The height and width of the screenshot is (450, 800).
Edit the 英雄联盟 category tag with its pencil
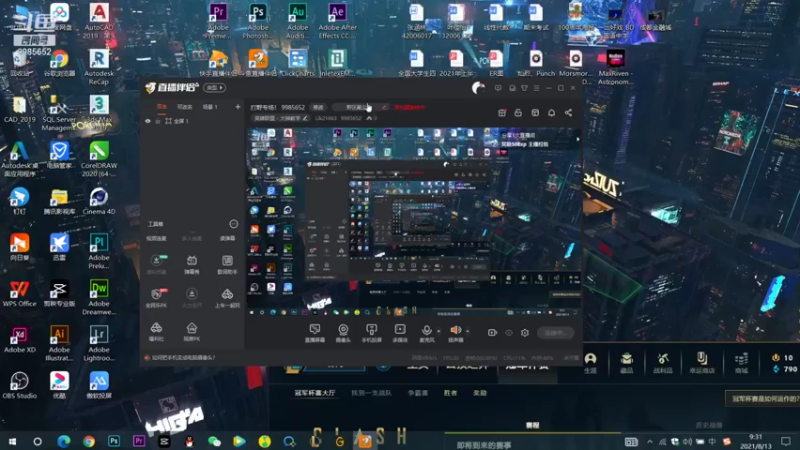(x=305, y=118)
